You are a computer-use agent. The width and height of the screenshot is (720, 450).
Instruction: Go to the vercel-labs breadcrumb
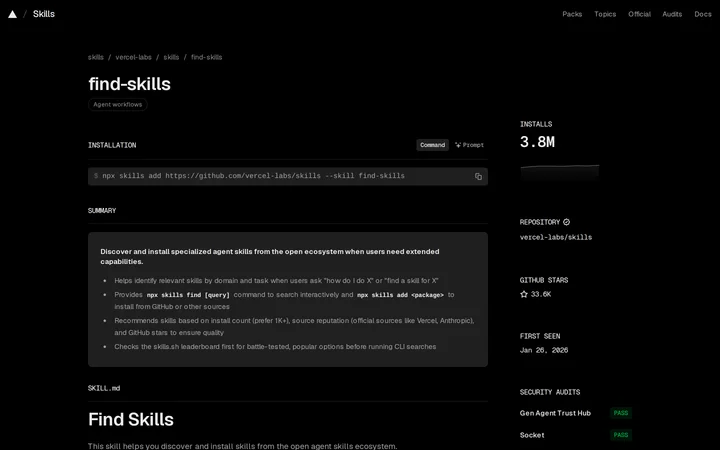click(x=133, y=57)
